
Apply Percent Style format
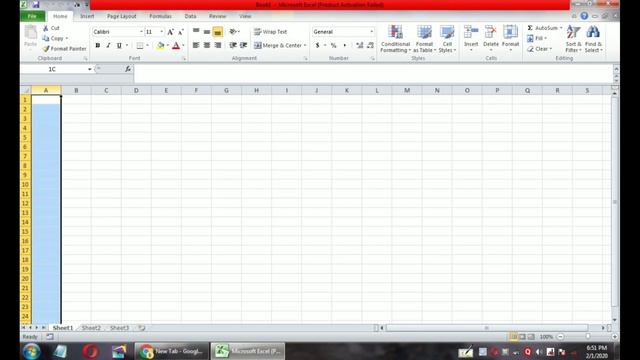click(333, 45)
